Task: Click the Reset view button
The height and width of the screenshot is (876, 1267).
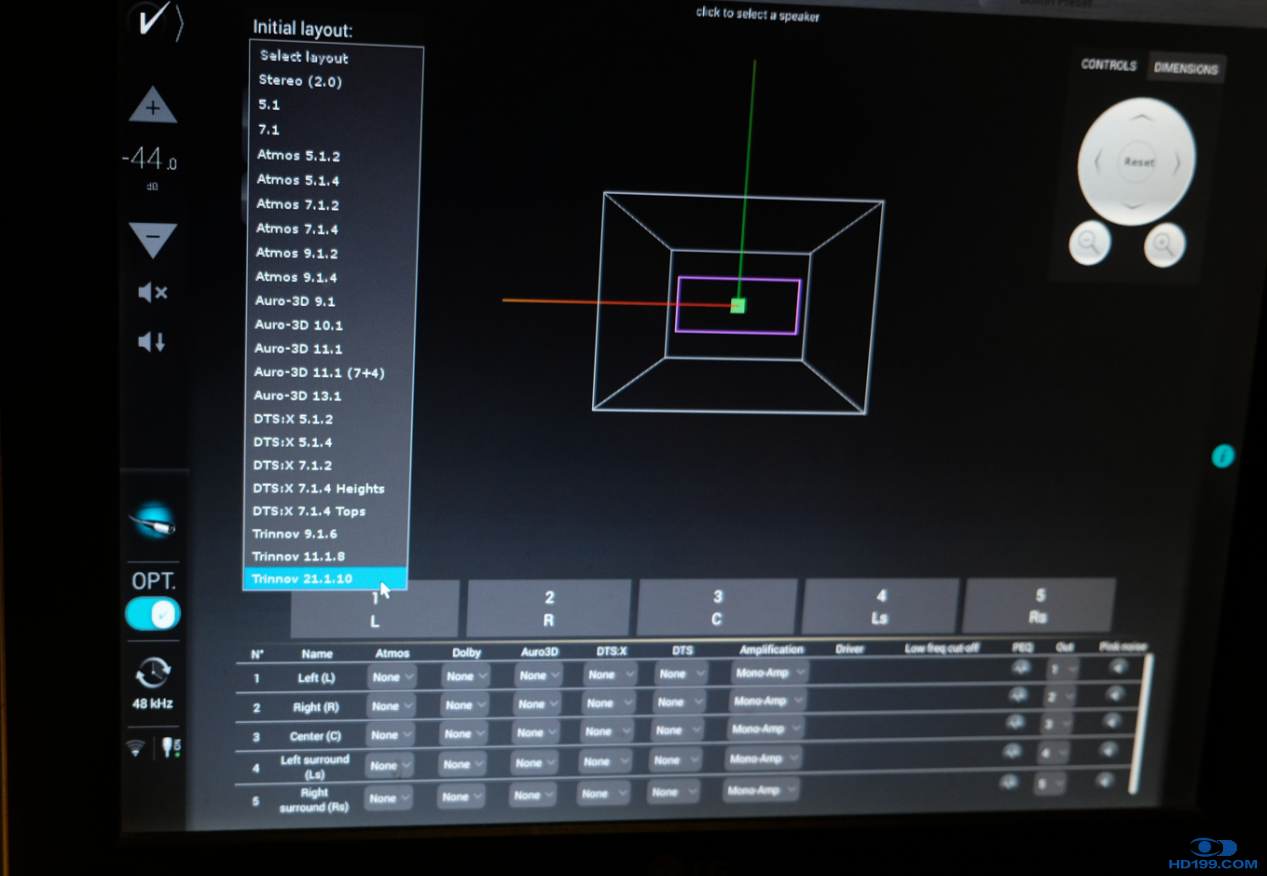Action: coord(1138,162)
